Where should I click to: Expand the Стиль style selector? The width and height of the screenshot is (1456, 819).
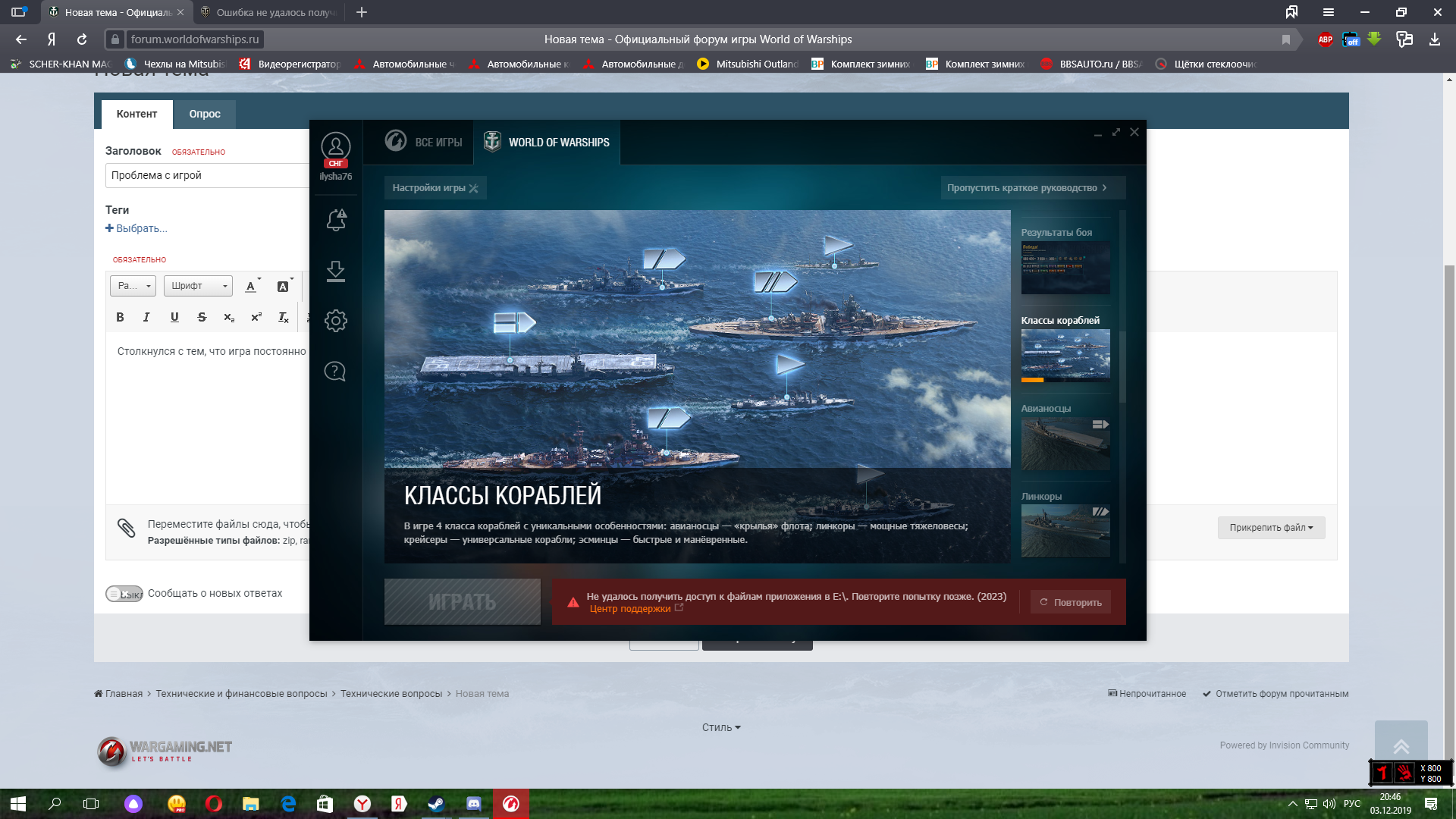click(721, 727)
